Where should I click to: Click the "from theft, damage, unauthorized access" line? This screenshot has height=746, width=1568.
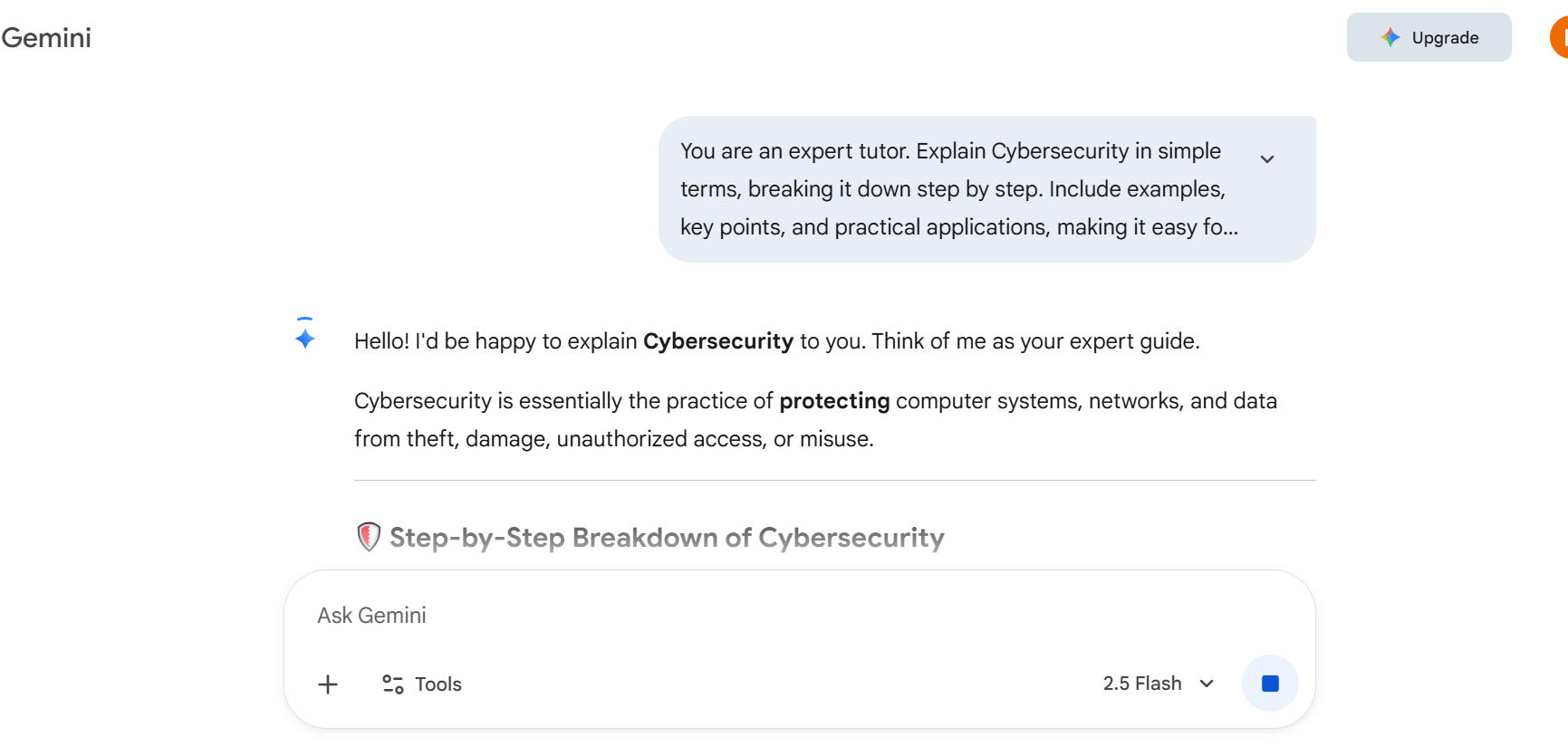(613, 439)
